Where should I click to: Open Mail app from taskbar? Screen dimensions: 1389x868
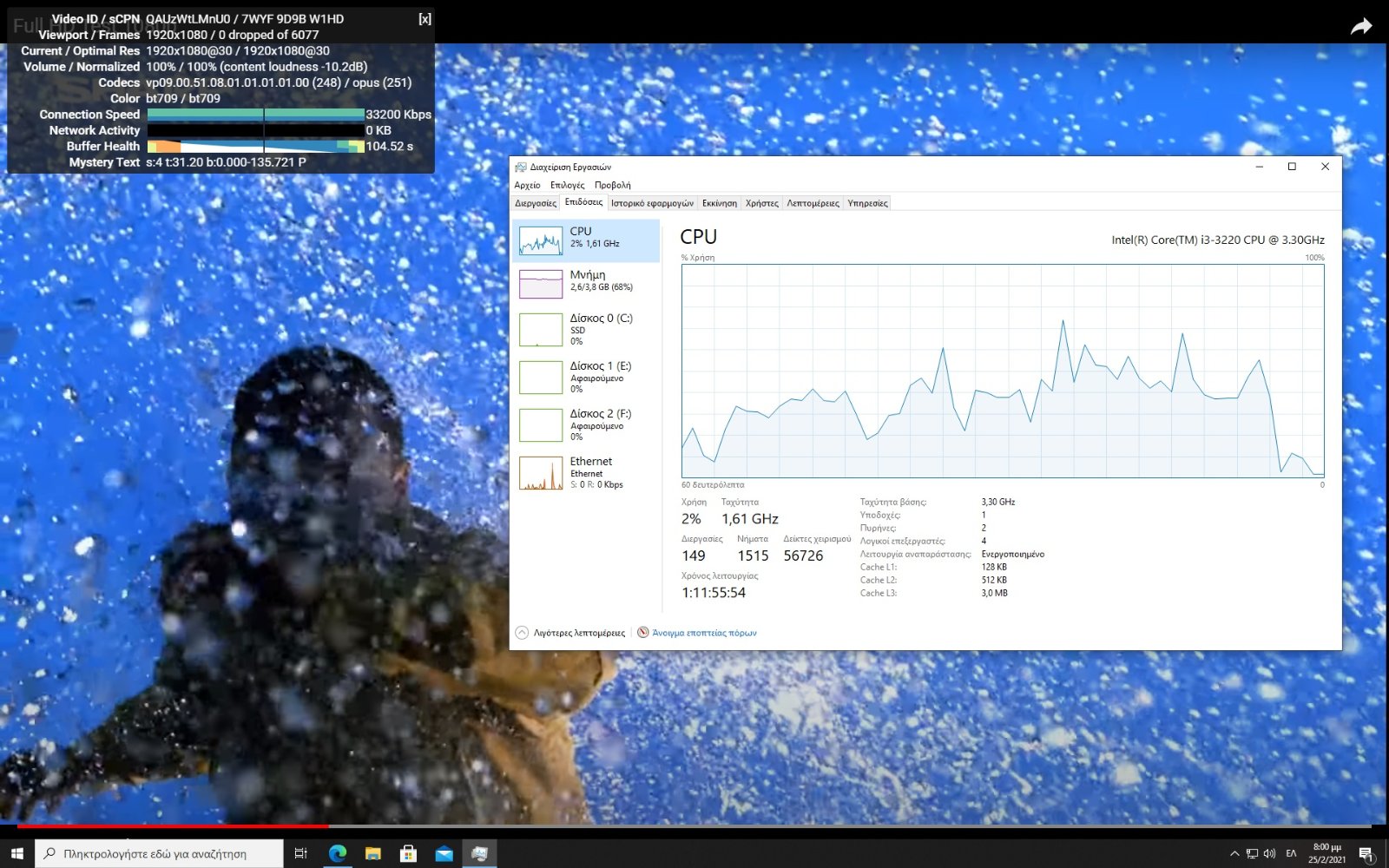[x=444, y=853]
